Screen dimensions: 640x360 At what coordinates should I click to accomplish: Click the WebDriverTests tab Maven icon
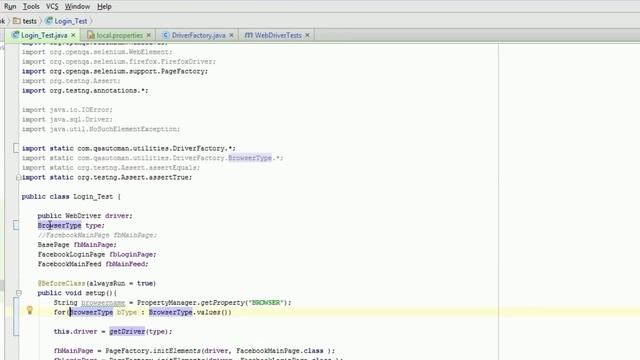(x=249, y=35)
